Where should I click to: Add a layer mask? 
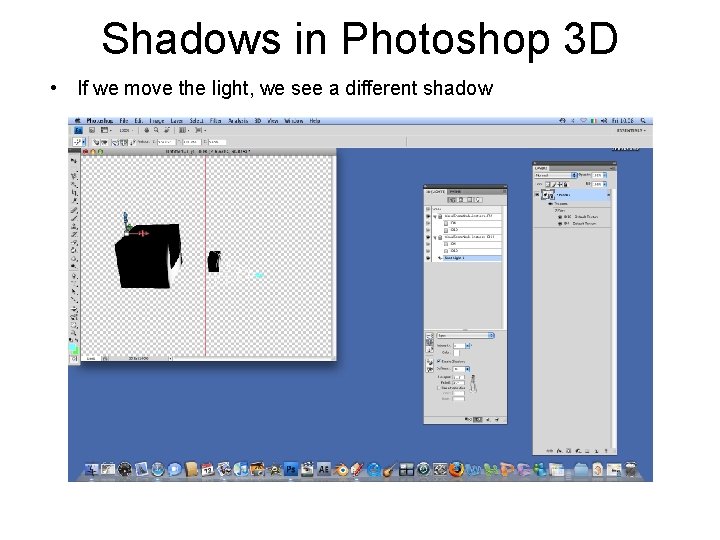(568, 451)
